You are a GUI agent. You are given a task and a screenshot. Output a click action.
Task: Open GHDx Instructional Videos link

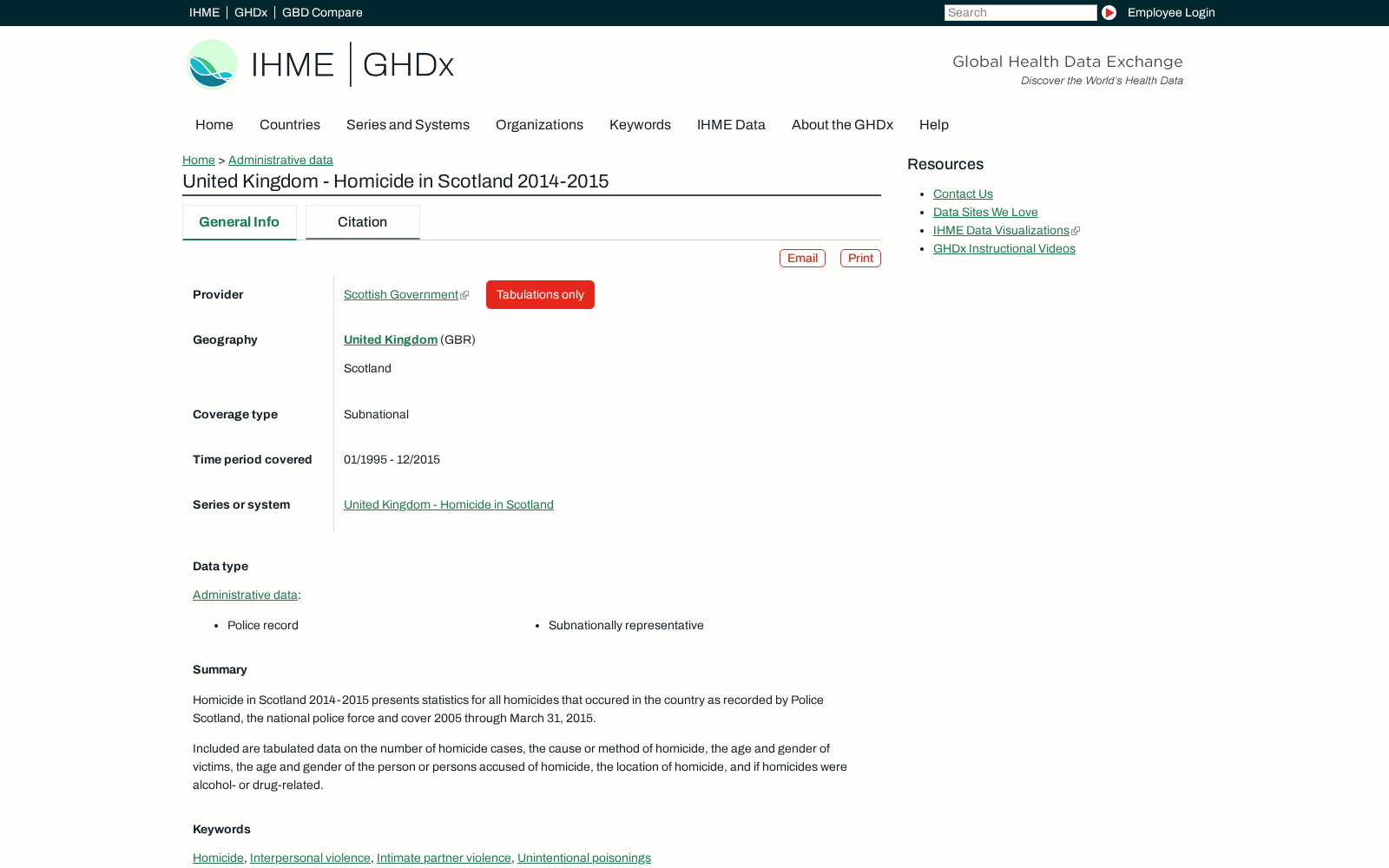1004,248
